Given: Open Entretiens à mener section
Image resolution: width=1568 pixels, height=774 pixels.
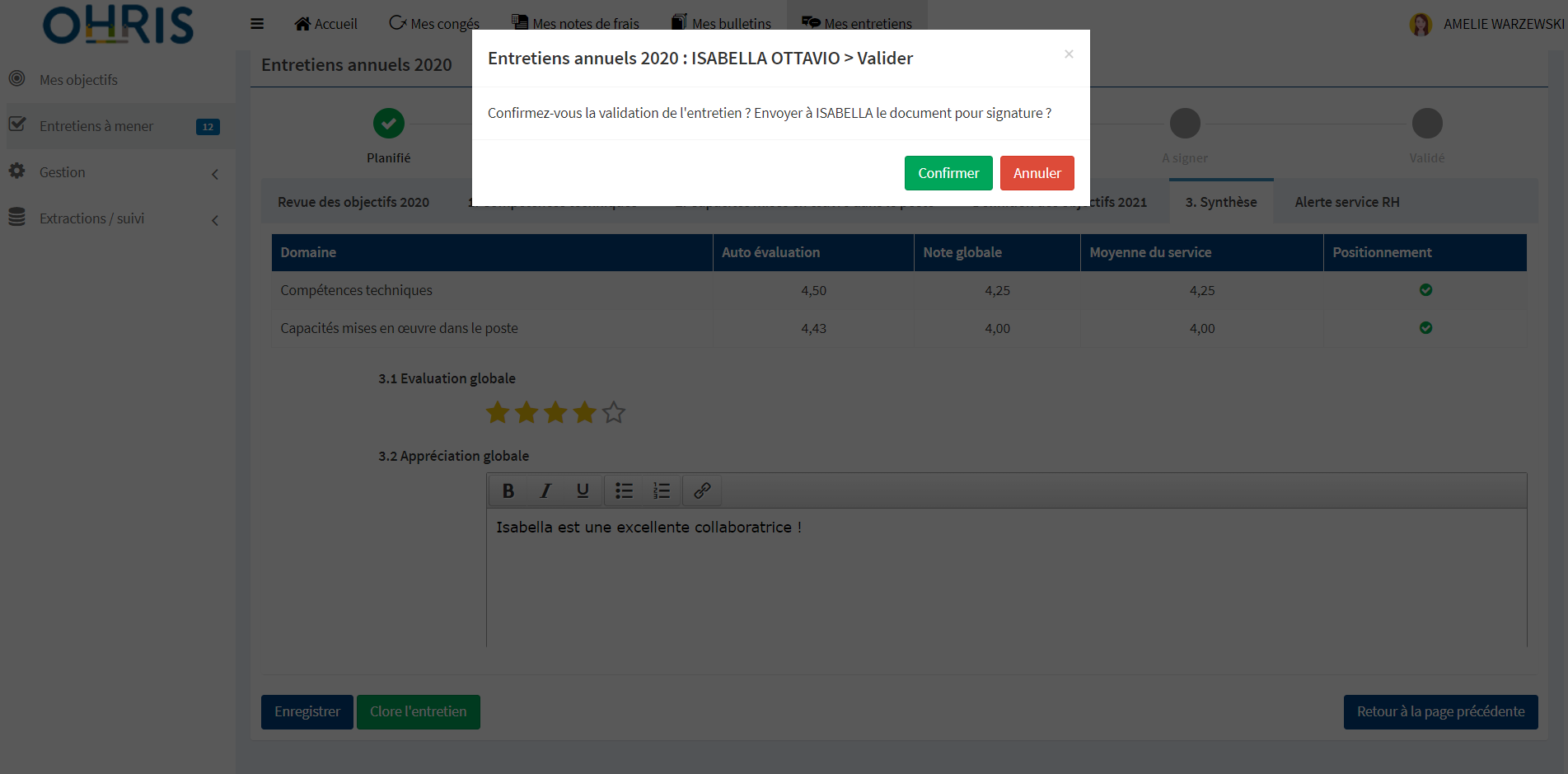Looking at the screenshot, I should pos(96,126).
